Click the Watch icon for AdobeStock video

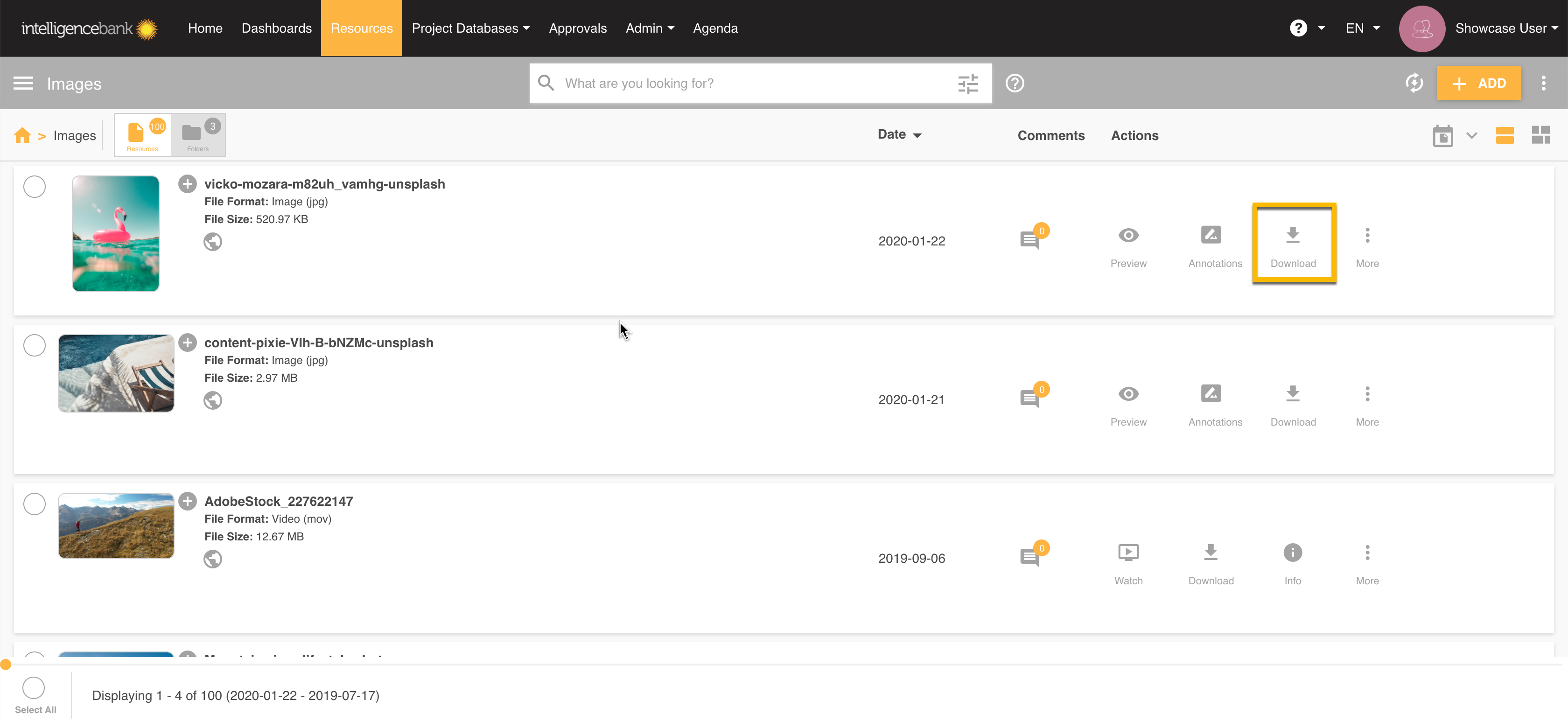pyautogui.click(x=1128, y=553)
